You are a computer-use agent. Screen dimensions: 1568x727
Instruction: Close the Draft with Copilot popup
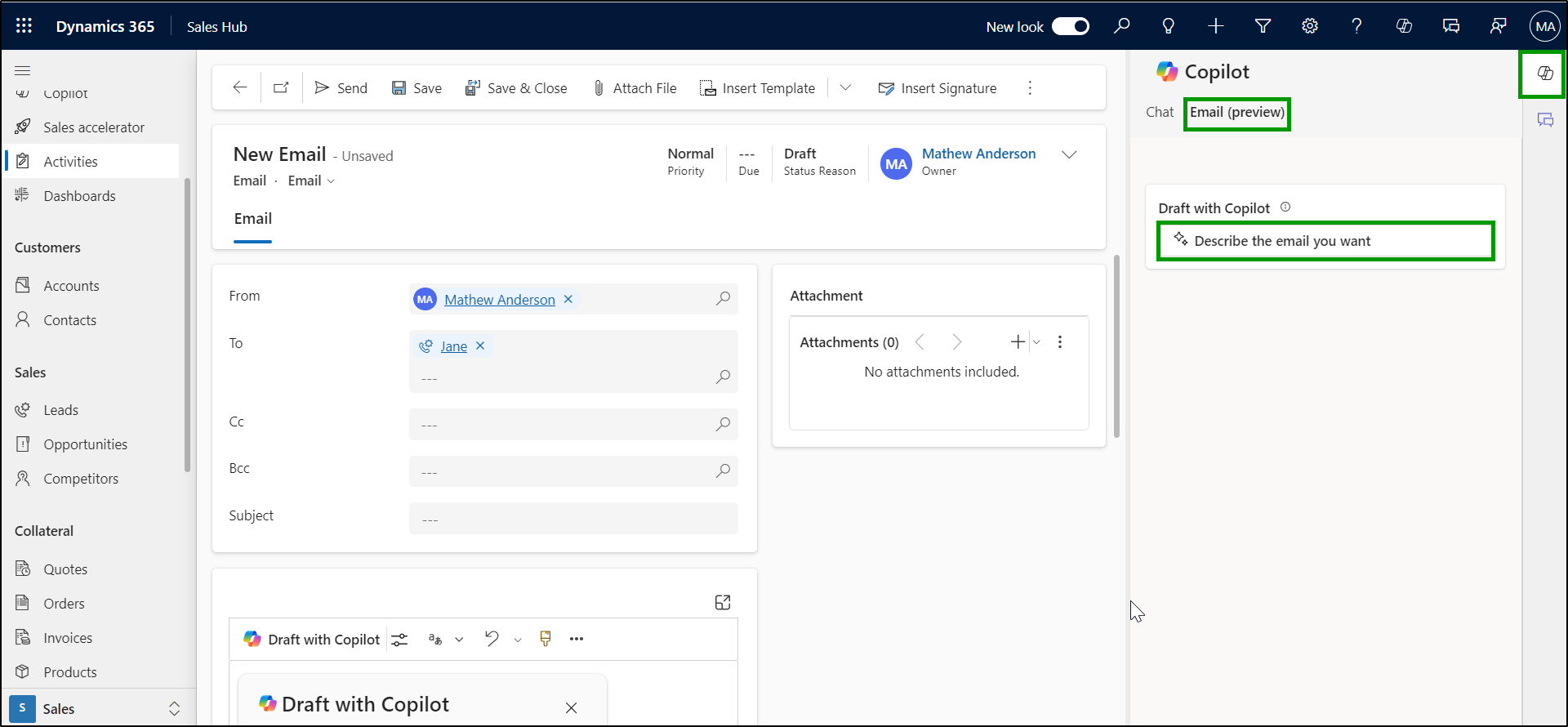point(572,707)
